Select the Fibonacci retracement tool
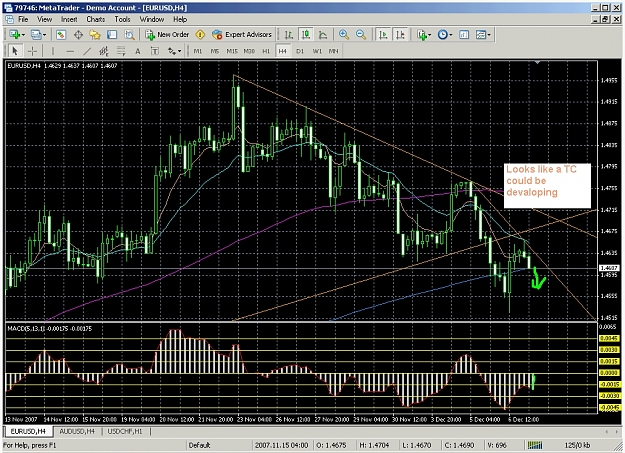This screenshot has width=625, height=453. 121,51
